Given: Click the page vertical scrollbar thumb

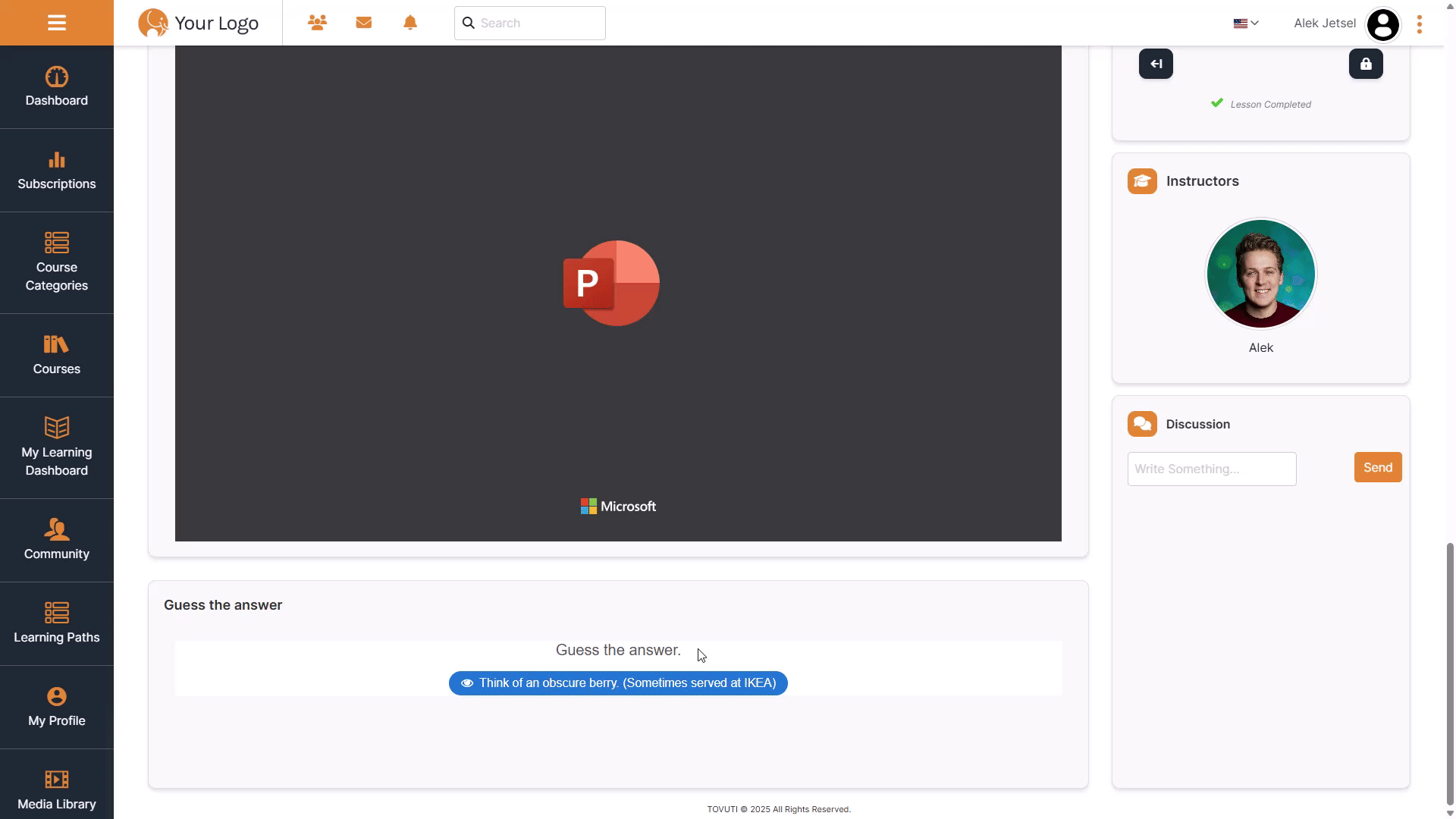Looking at the screenshot, I should [x=1450, y=673].
